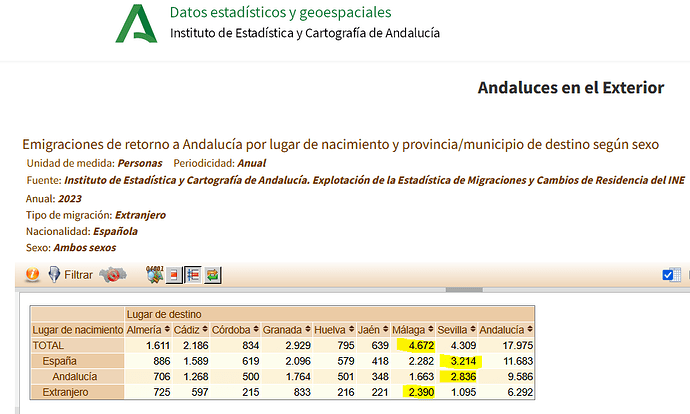
Task: Click the Filtrar label
Action: (78, 274)
